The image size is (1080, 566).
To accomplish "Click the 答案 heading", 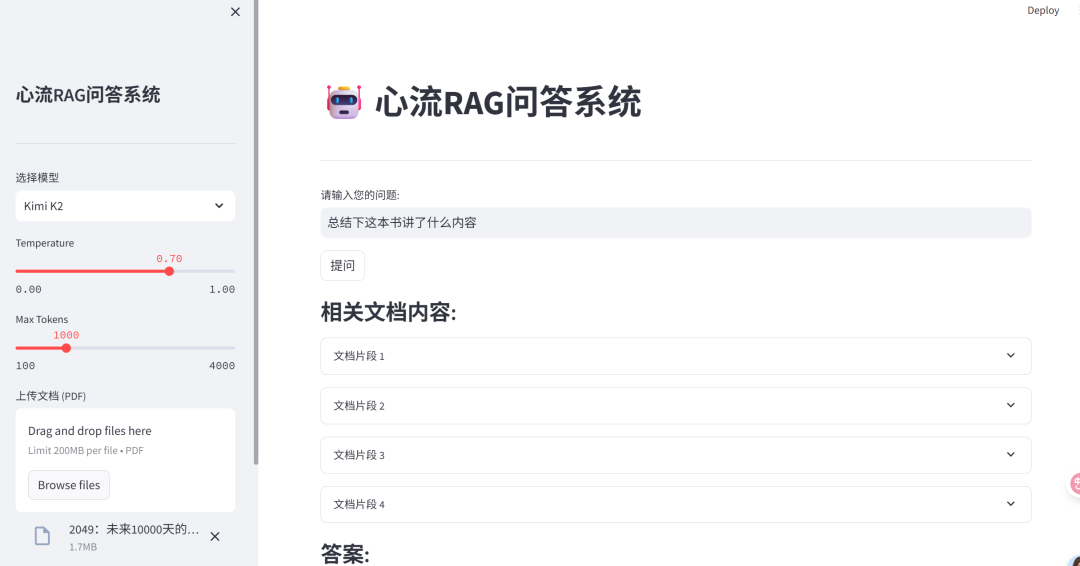I will [345, 554].
